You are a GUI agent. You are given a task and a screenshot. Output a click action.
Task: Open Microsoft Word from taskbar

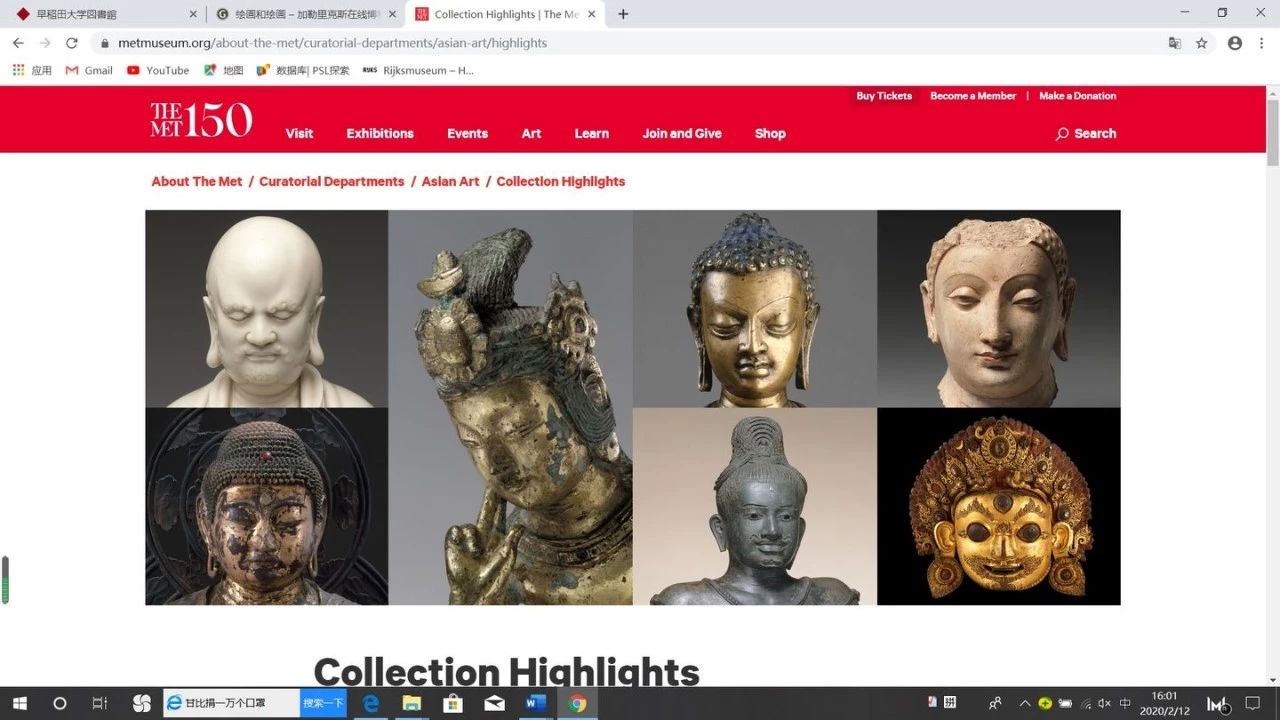pyautogui.click(x=534, y=703)
